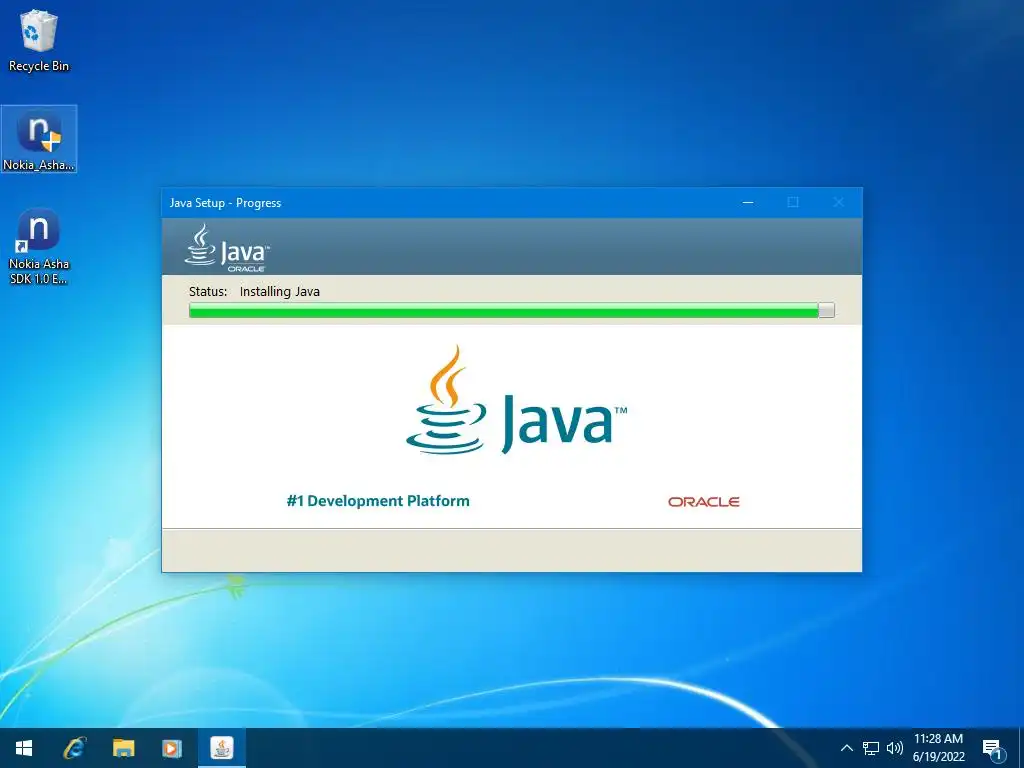Click the Show Desktop strip at taskbar end
The image size is (1024, 768).
1021,748
